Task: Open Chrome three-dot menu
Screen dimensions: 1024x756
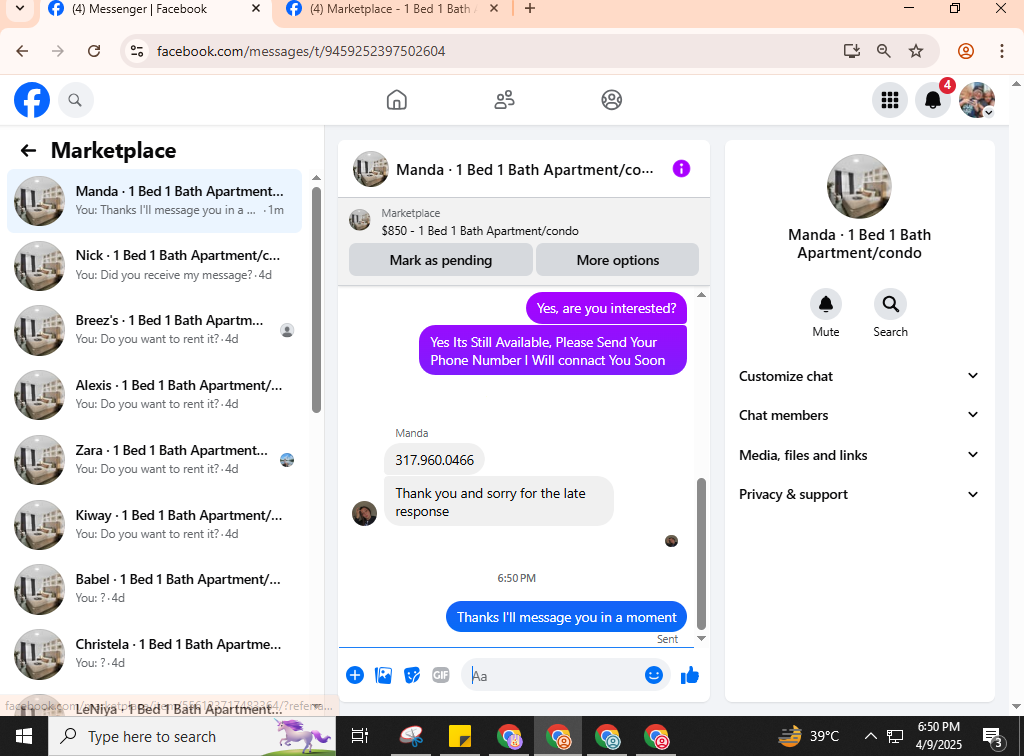Action: 1002,51
